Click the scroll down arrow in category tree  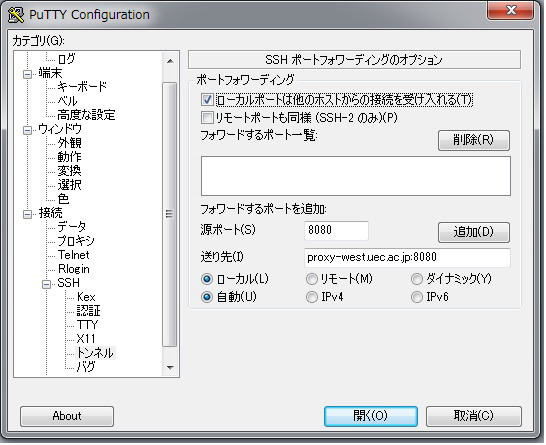point(170,367)
